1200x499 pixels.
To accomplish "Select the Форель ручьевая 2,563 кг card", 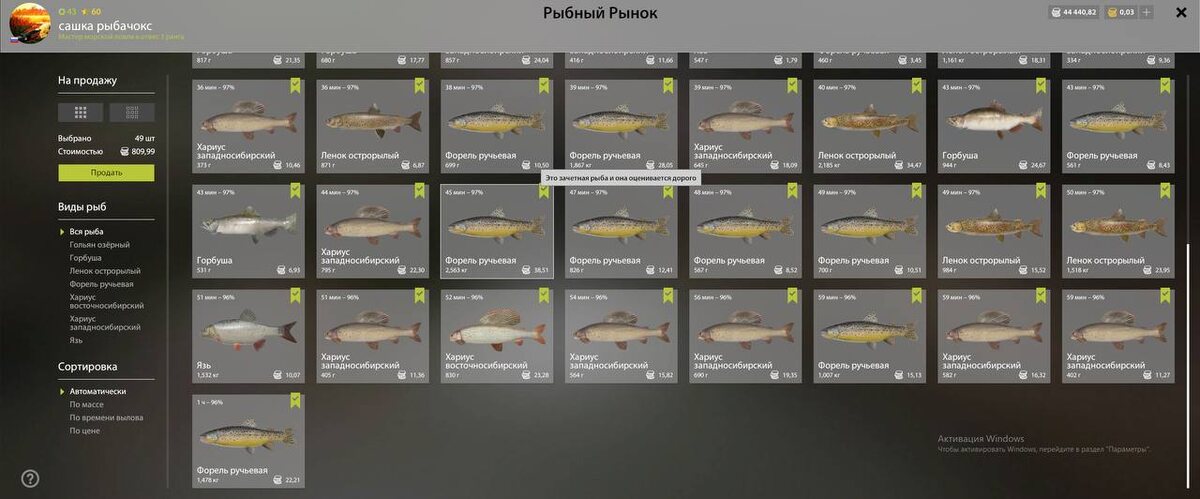I will (x=497, y=231).
